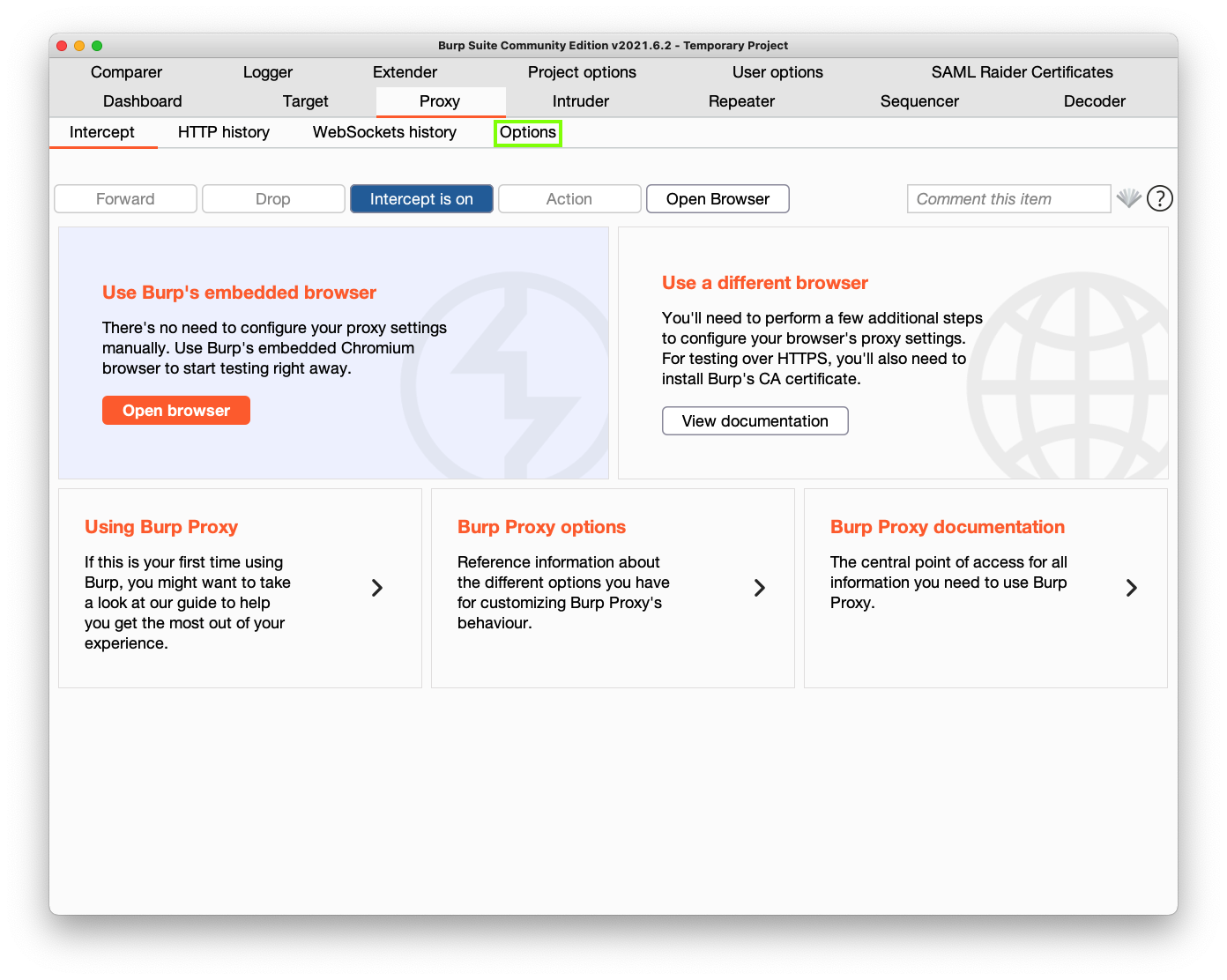Click the green maximize window button
The width and height of the screenshot is (1227, 980).
click(x=97, y=46)
